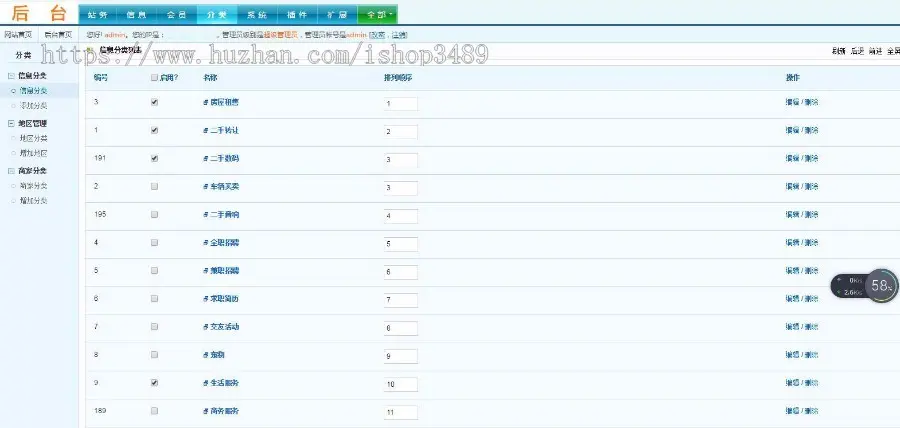Open the 系统 top menu tab
The image size is (900, 428).
[x=257, y=15]
